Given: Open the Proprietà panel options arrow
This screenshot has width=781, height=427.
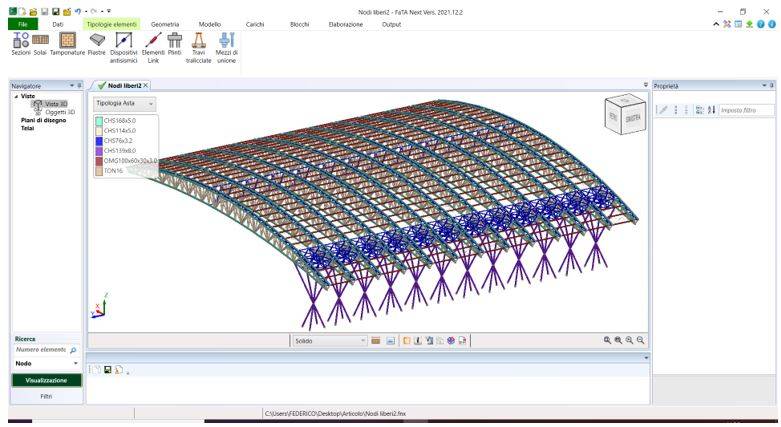Looking at the screenshot, I should pos(765,86).
